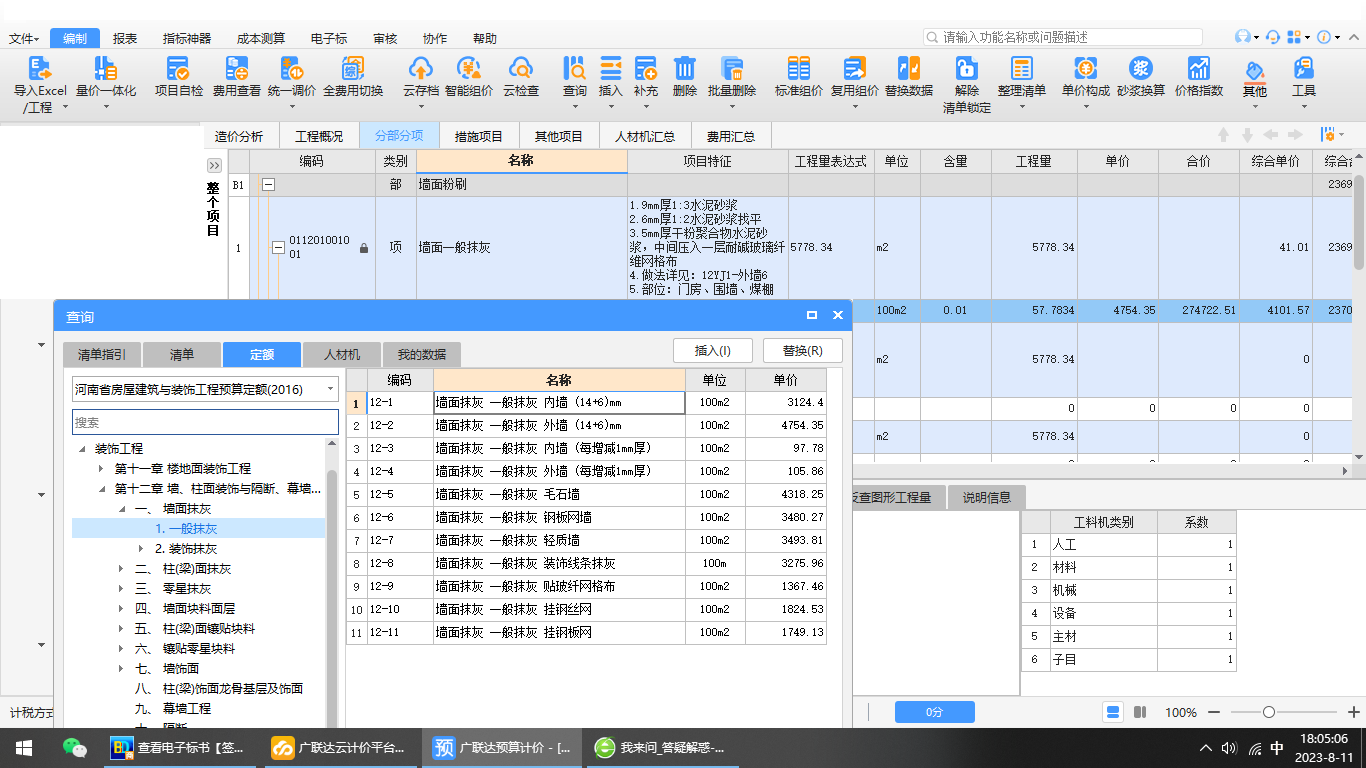Click the 批量删除 icon
Screen dimensions: 1366x768
click(732, 68)
